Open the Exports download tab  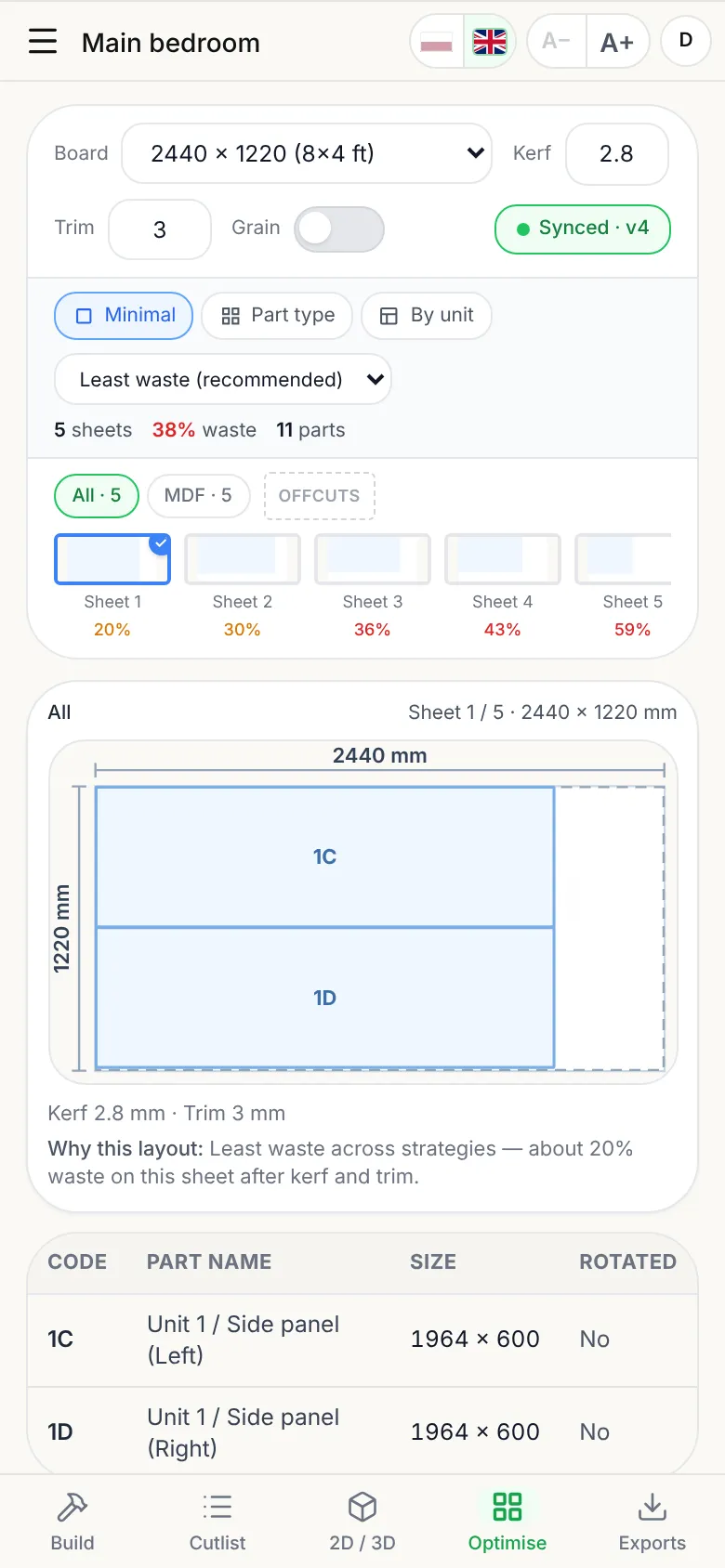652,1522
